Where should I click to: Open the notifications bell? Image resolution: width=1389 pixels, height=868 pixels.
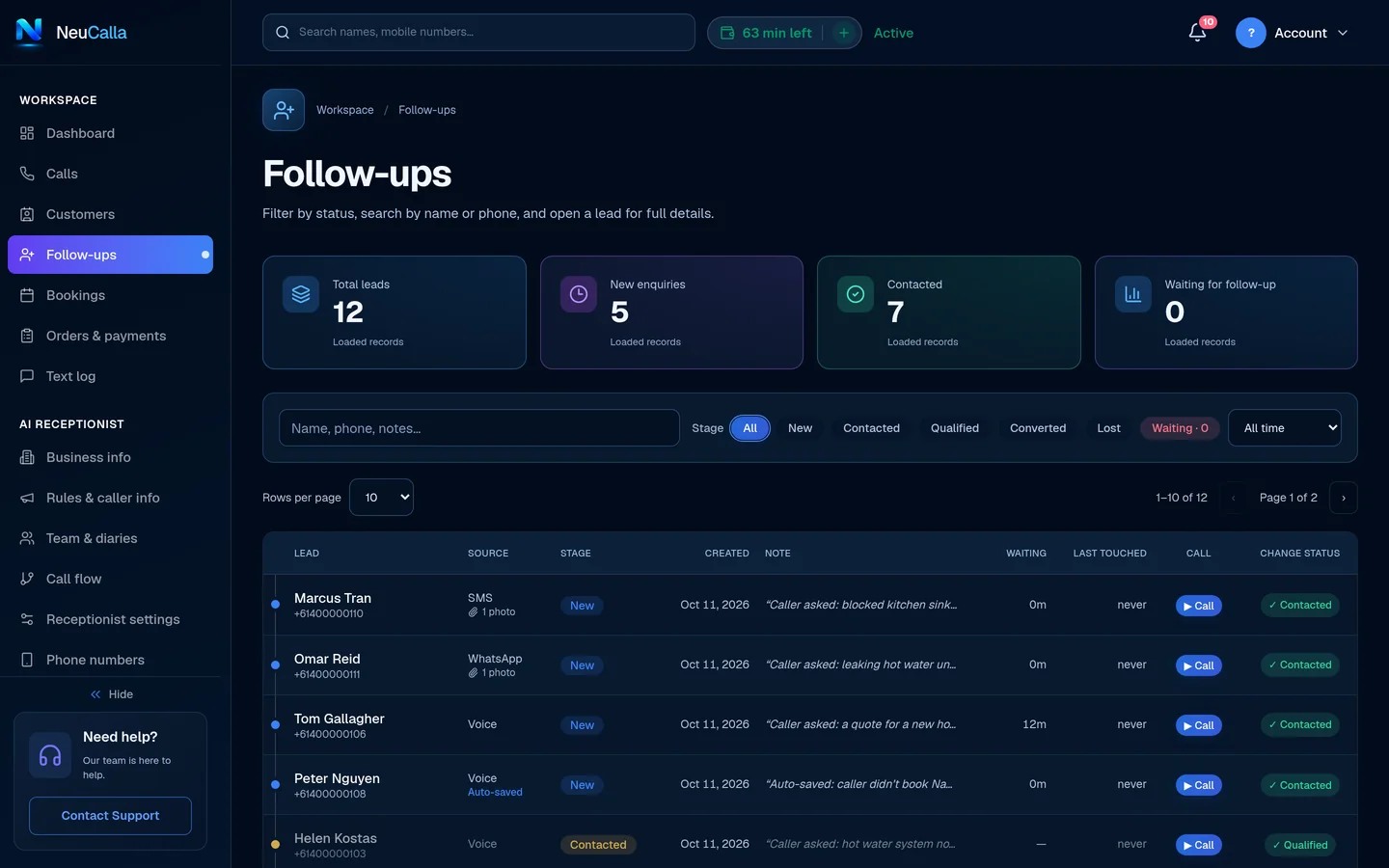click(1197, 33)
